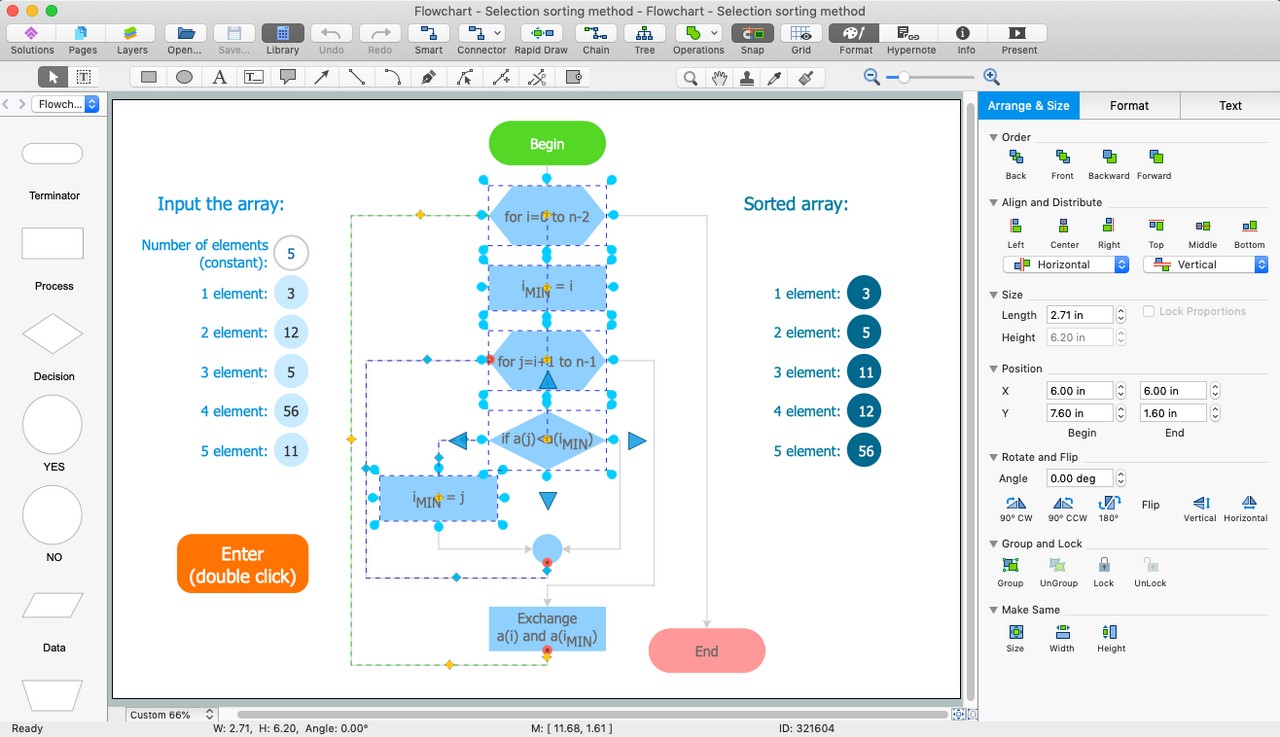Viewport: 1280px width, 737px height.
Task: Toggle the Grid display
Action: (x=801, y=34)
